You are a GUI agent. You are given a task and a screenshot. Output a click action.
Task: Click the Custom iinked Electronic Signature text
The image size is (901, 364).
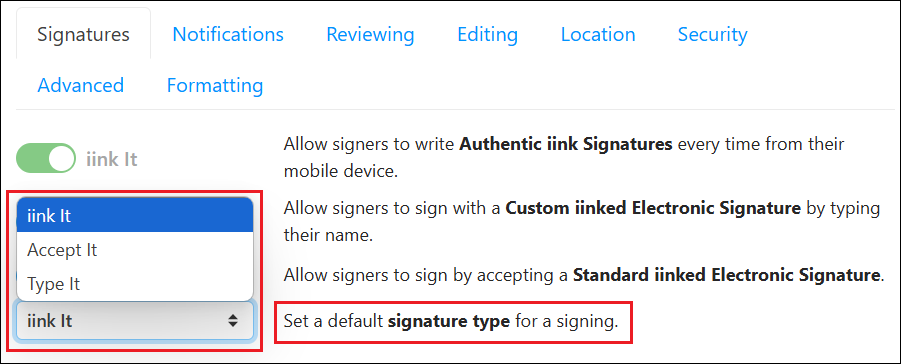653,208
